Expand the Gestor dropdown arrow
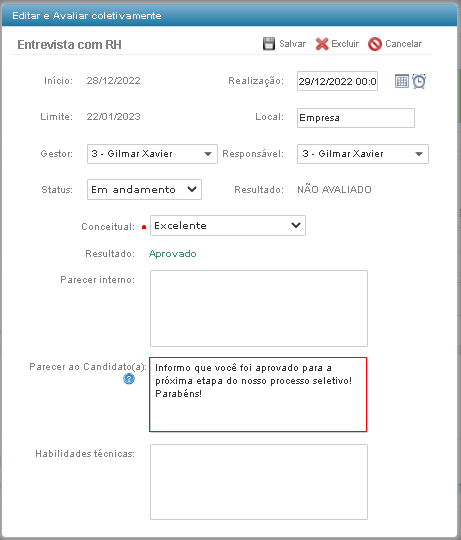 point(208,154)
